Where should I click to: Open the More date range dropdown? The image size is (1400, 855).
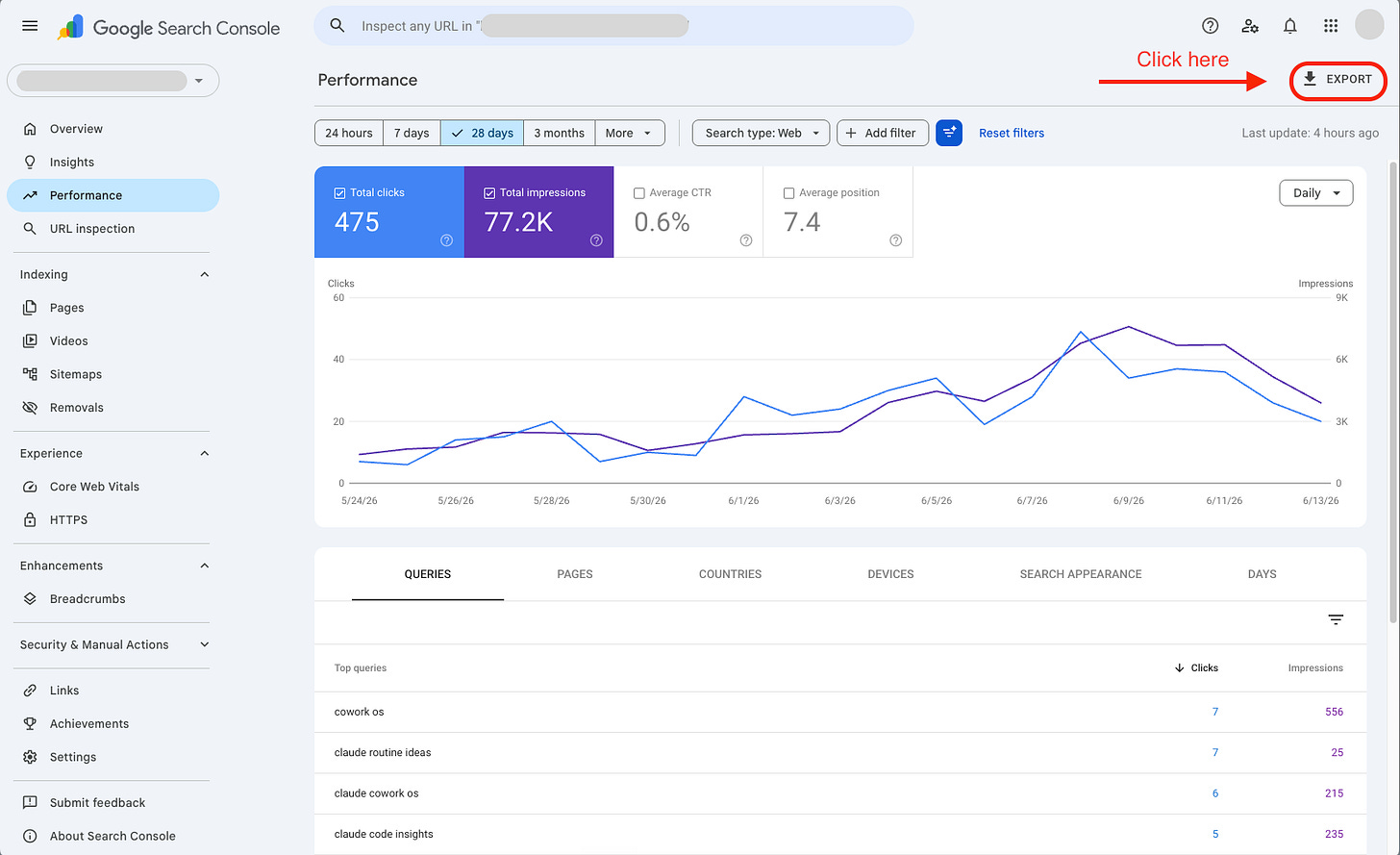(630, 133)
